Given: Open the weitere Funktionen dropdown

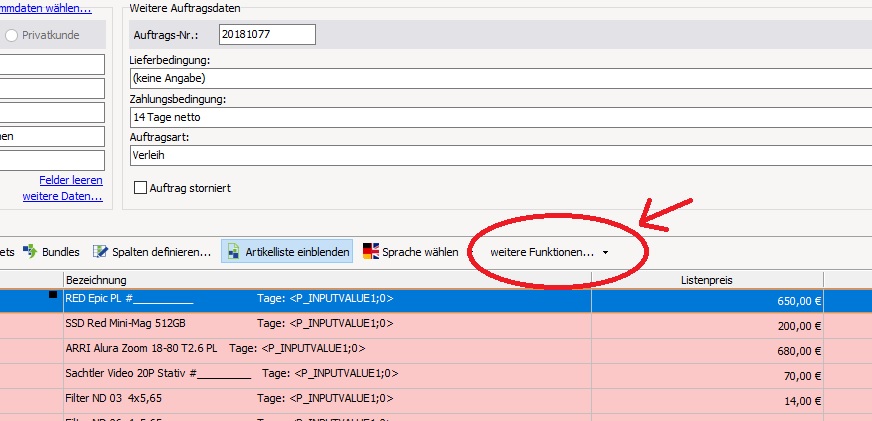Looking at the screenshot, I should (x=549, y=252).
